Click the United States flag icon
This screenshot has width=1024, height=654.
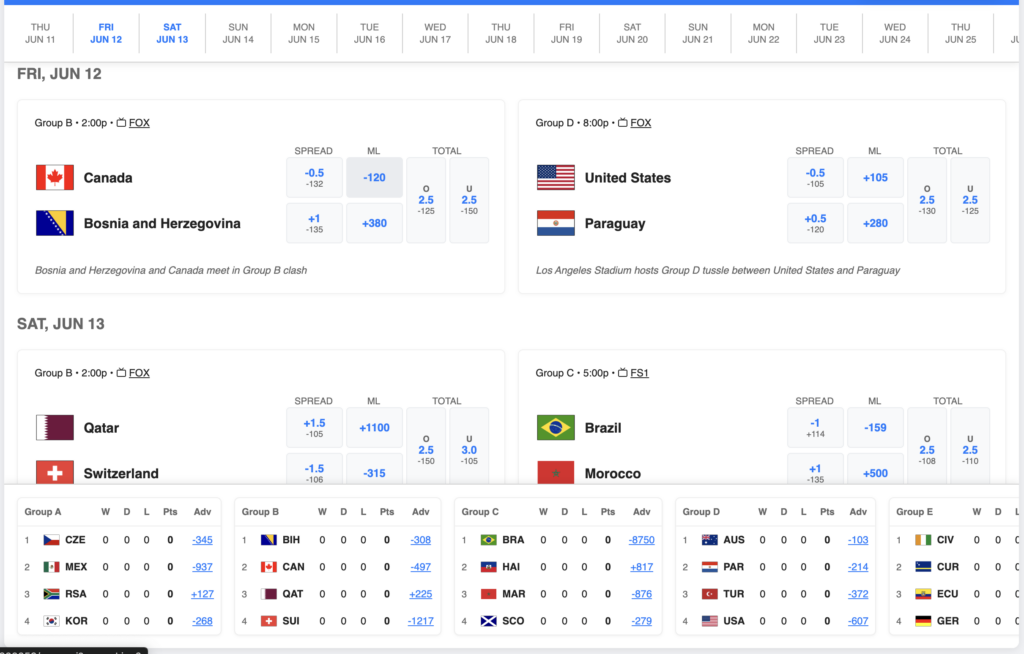tap(556, 178)
